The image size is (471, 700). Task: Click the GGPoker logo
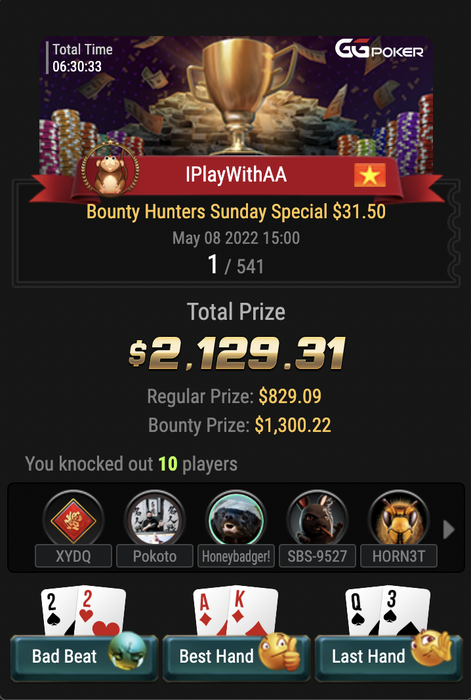point(379,49)
